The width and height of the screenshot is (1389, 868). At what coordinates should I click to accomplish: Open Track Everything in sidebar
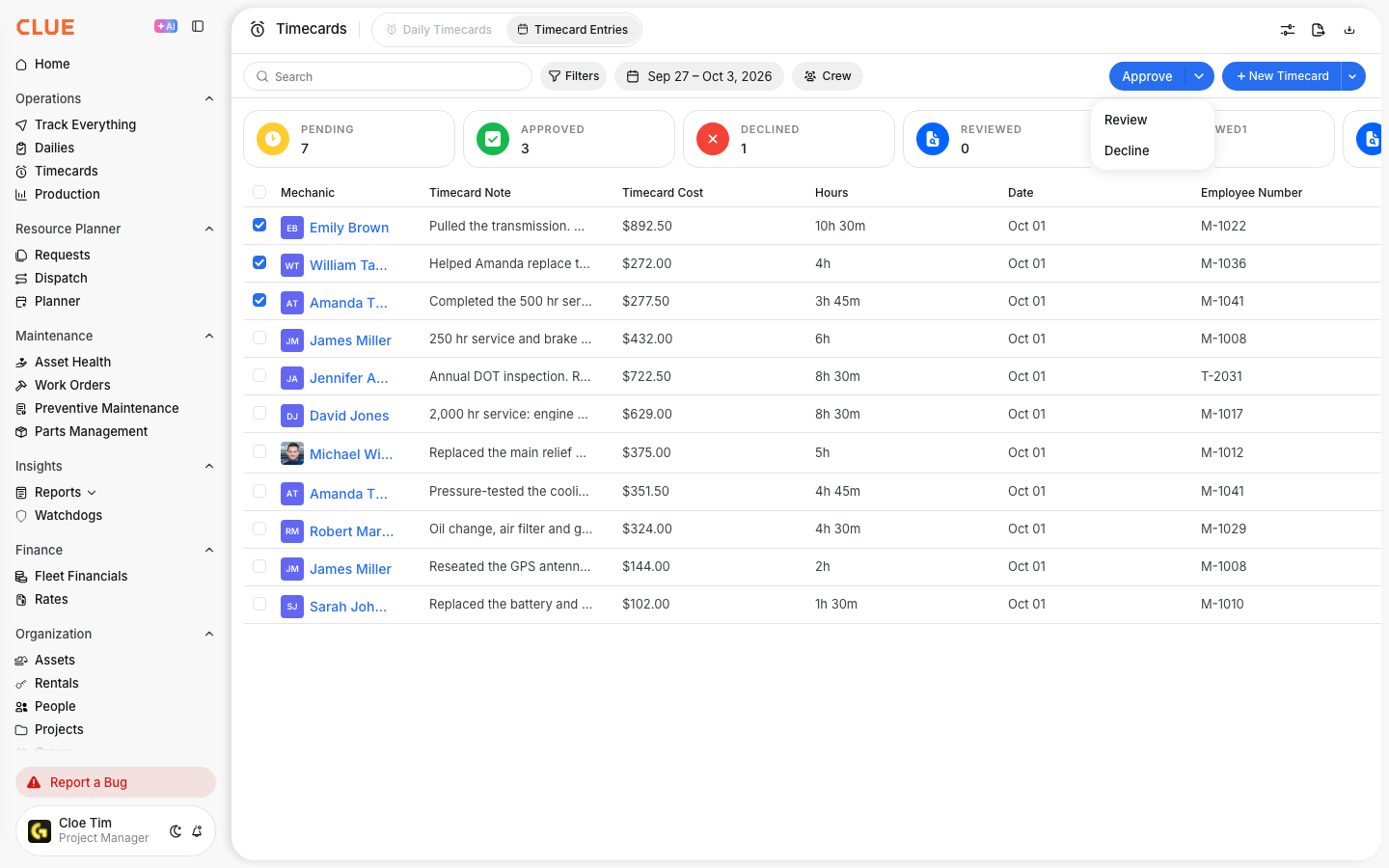point(85,124)
